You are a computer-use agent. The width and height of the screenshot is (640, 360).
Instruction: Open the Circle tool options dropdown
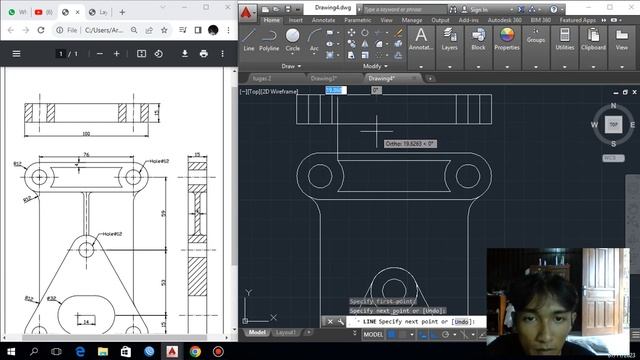pyautogui.click(x=292, y=54)
